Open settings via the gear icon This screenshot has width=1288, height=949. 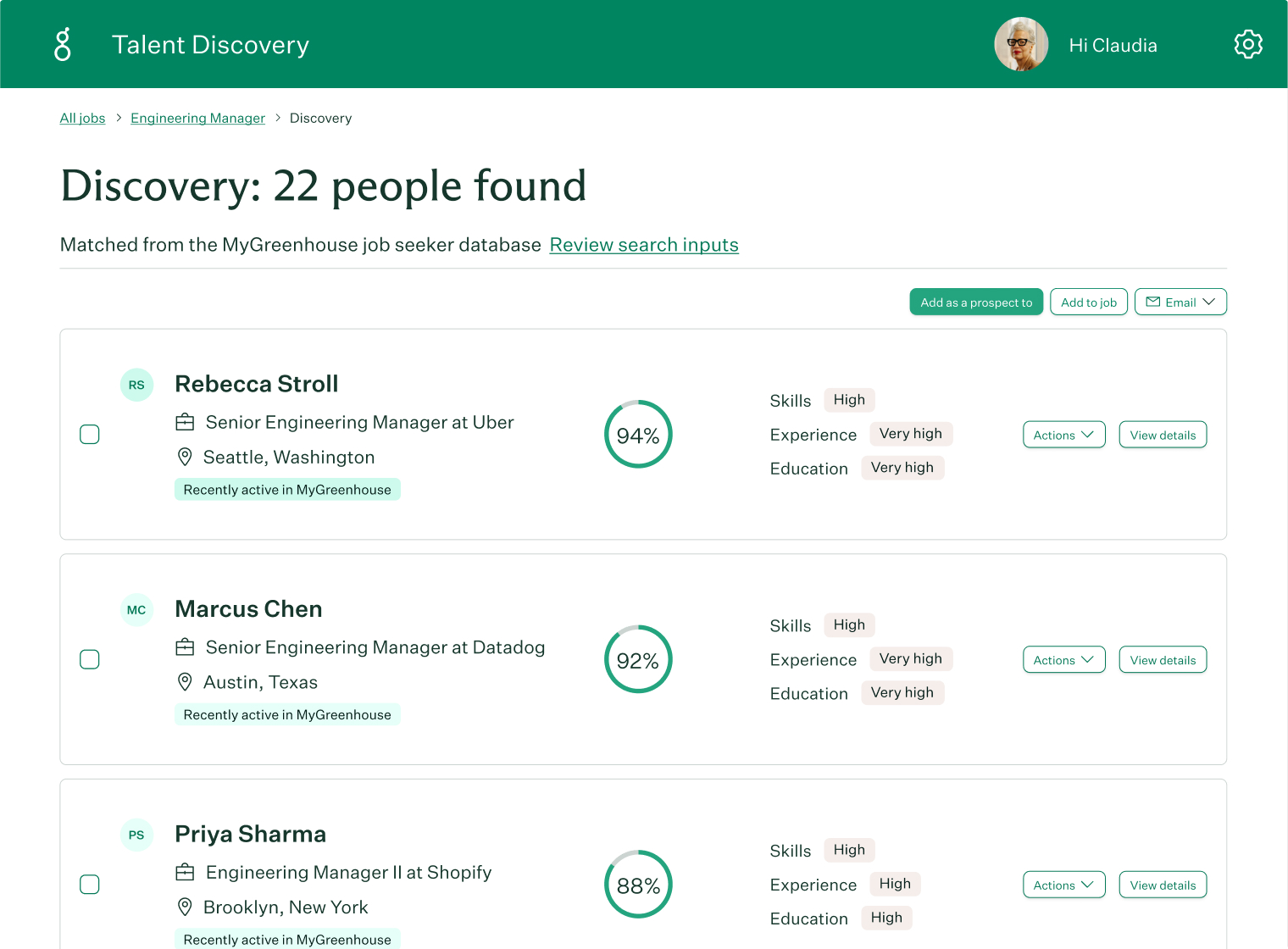click(x=1248, y=44)
